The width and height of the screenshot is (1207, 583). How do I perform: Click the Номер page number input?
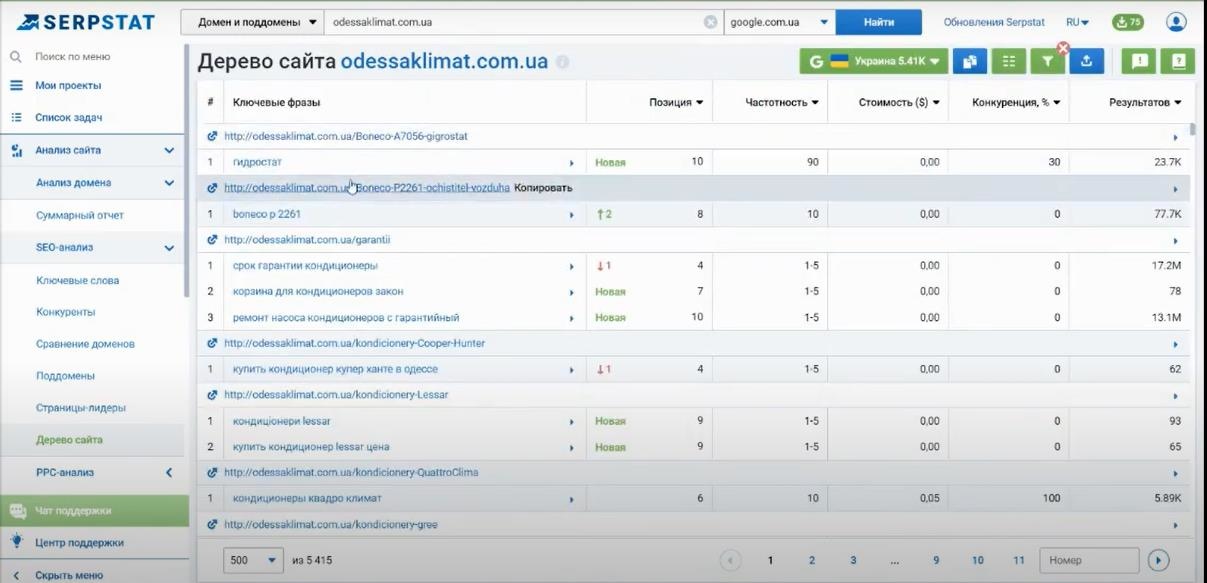point(1089,561)
